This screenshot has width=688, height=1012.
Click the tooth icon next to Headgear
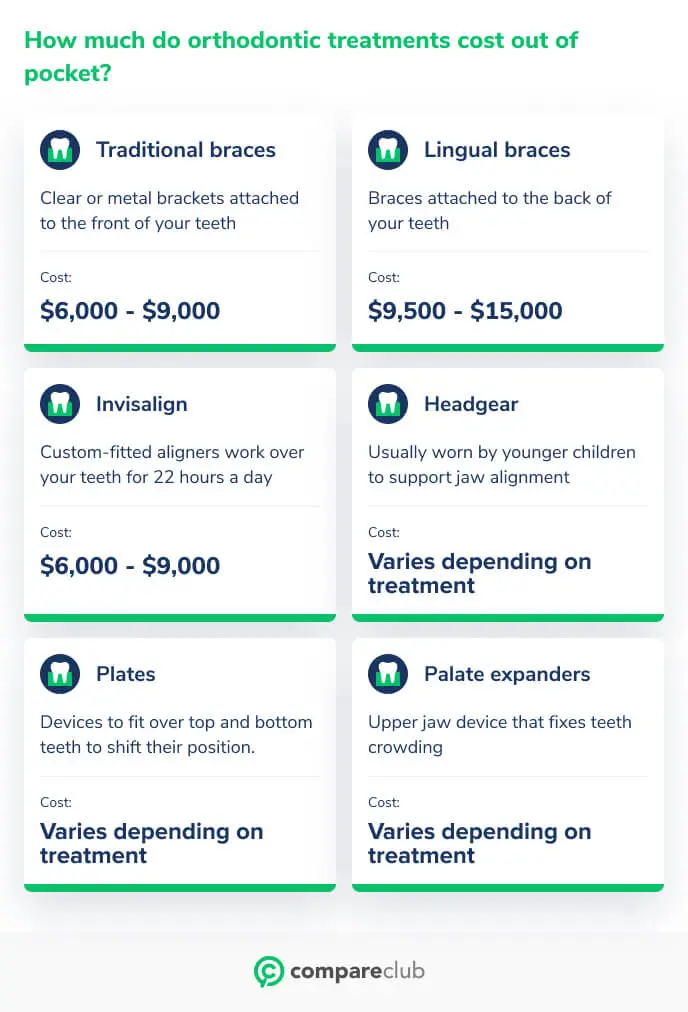(x=388, y=404)
